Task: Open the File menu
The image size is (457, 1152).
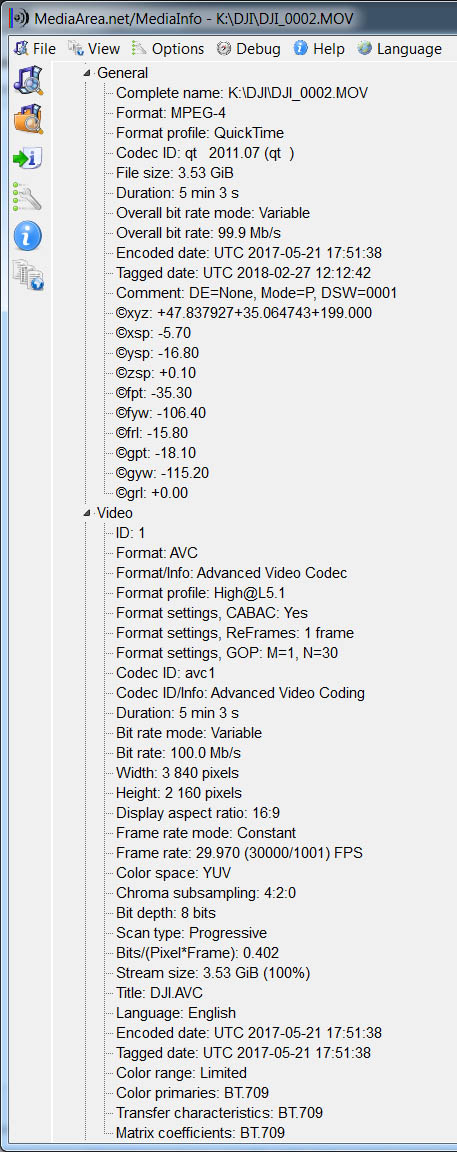Action: tap(35, 48)
